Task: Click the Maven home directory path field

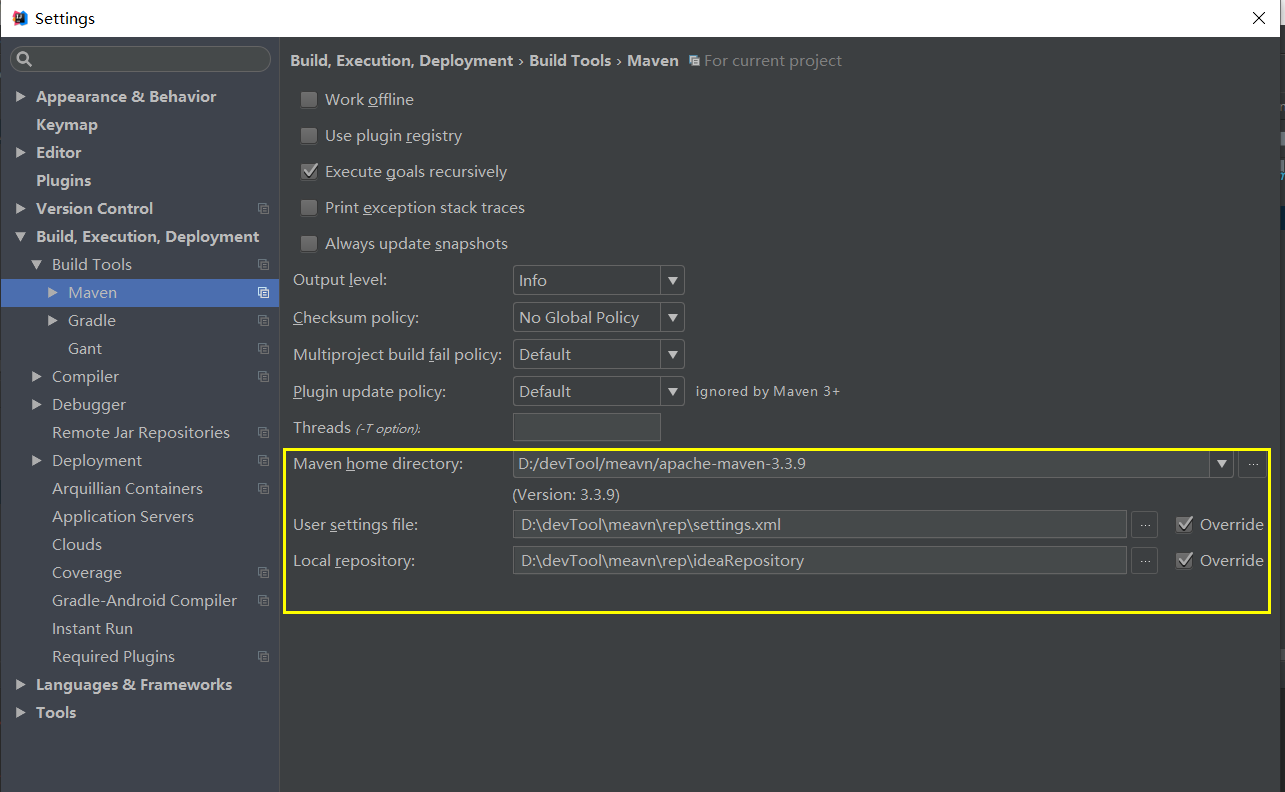Action: coord(861,464)
